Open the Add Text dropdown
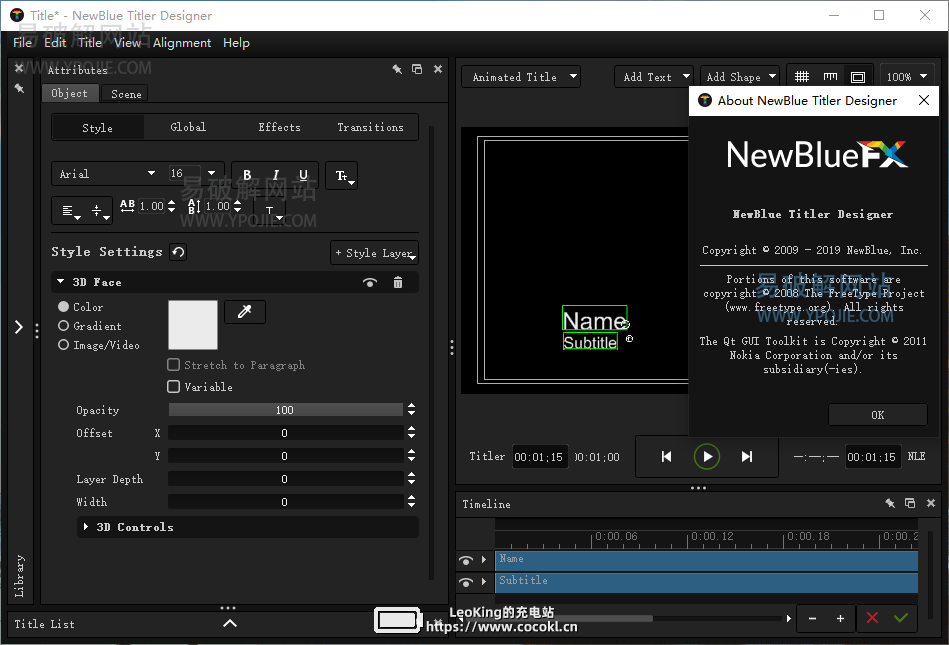 coord(654,77)
